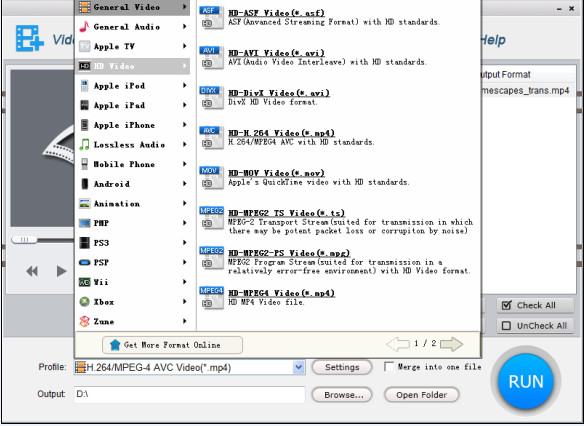Go to next format page arrow
This screenshot has height=426, width=584.
point(451,344)
